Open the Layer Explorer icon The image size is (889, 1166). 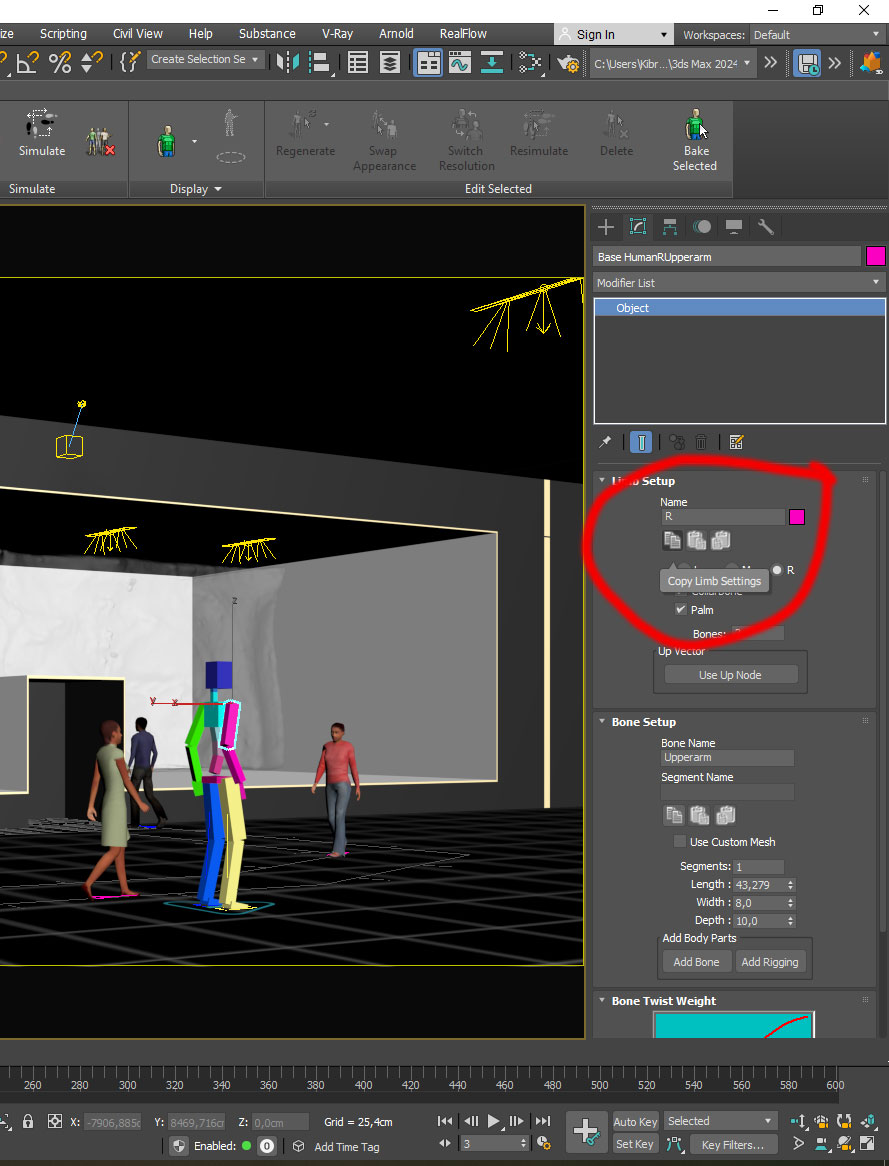click(390, 62)
